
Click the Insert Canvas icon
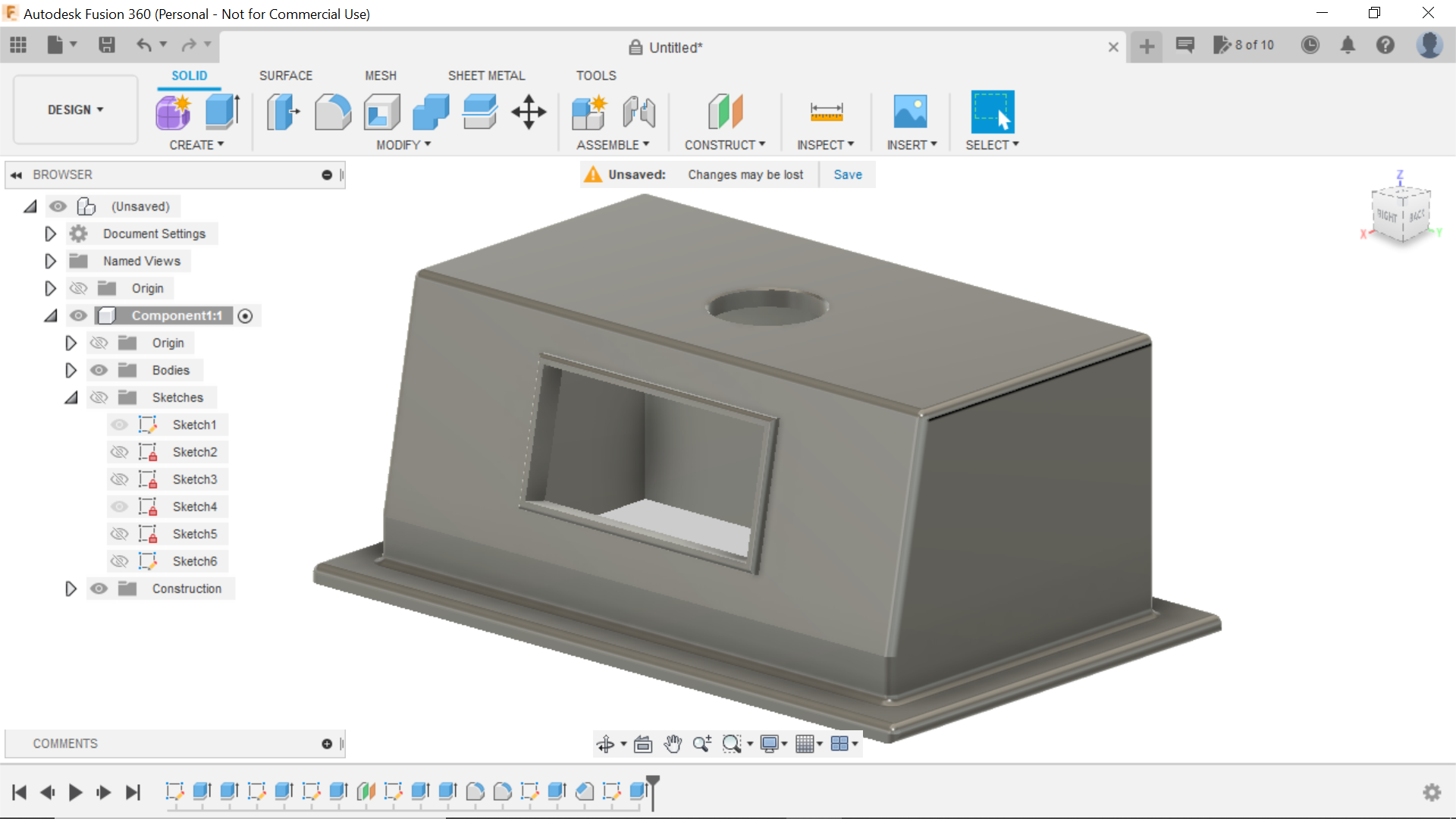click(x=911, y=110)
